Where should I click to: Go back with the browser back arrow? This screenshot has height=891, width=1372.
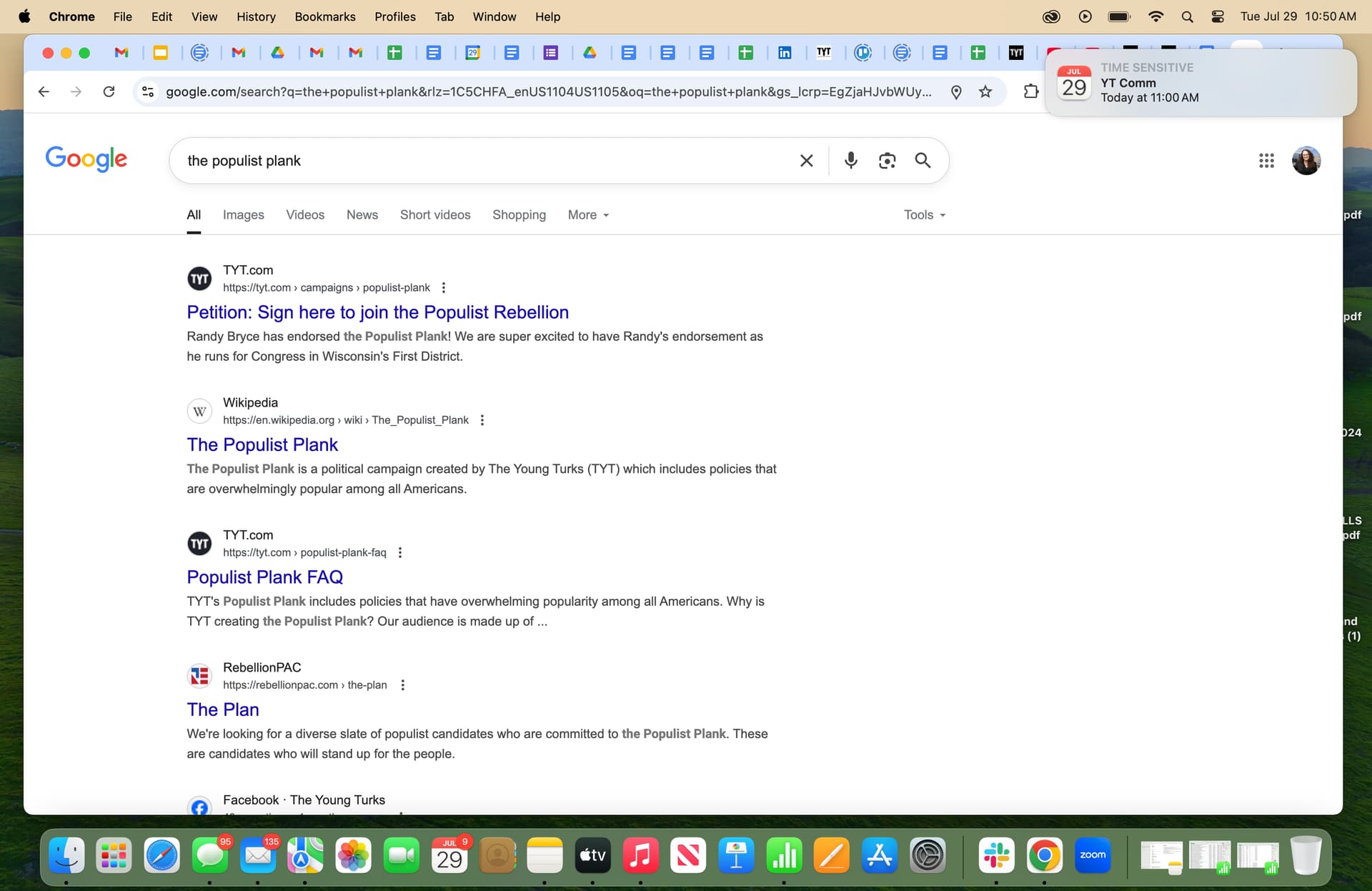click(44, 91)
